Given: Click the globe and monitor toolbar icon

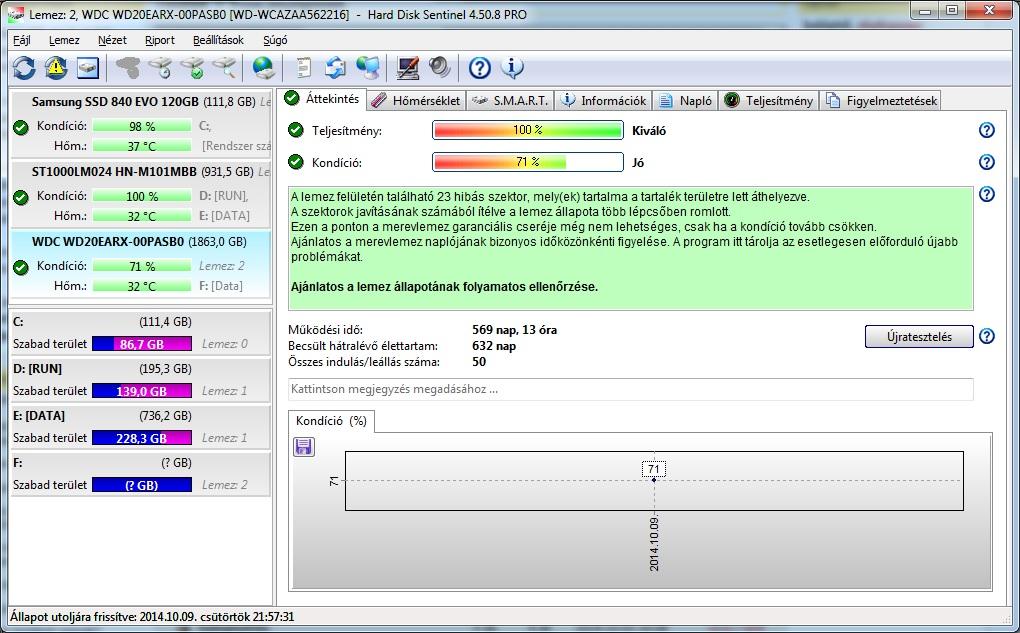Looking at the screenshot, I should pyautogui.click(x=368, y=68).
